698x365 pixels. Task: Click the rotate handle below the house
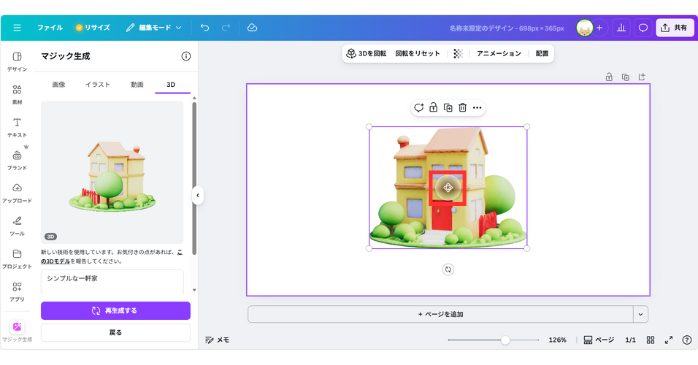(x=448, y=269)
